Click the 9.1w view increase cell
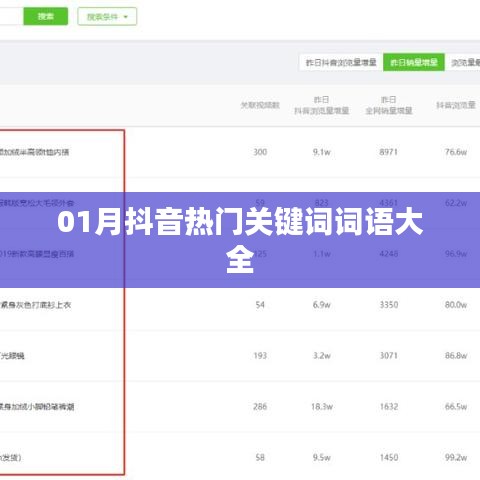This screenshot has height=480, width=480. pos(322,152)
